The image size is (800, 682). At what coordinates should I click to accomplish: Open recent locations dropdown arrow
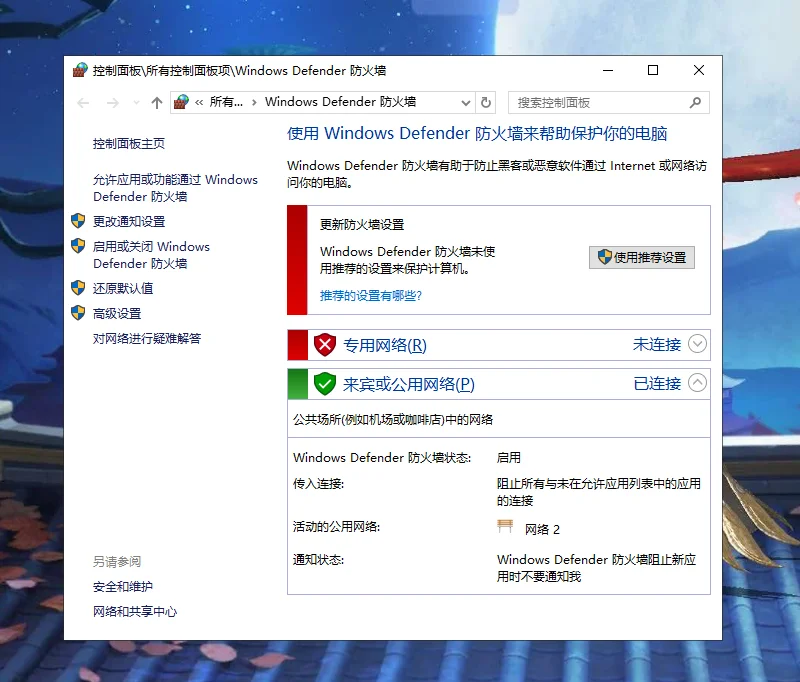[136, 103]
